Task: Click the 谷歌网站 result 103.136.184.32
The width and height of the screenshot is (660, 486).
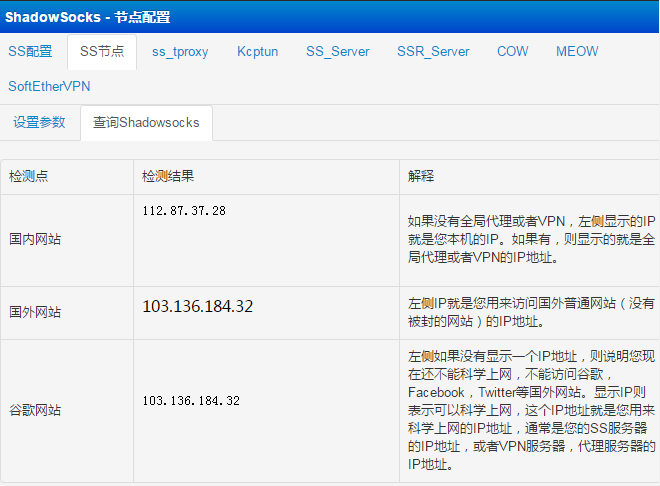Action: pos(191,401)
